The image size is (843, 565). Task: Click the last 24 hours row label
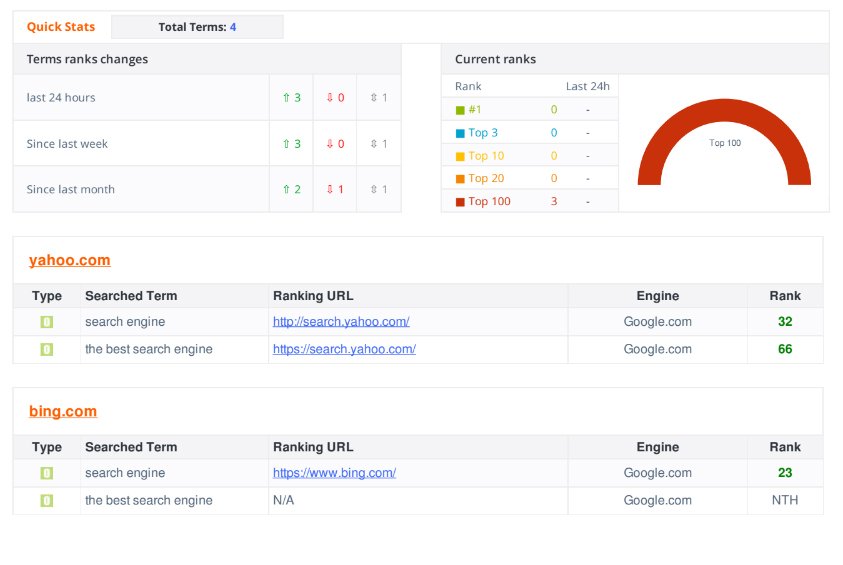(61, 97)
